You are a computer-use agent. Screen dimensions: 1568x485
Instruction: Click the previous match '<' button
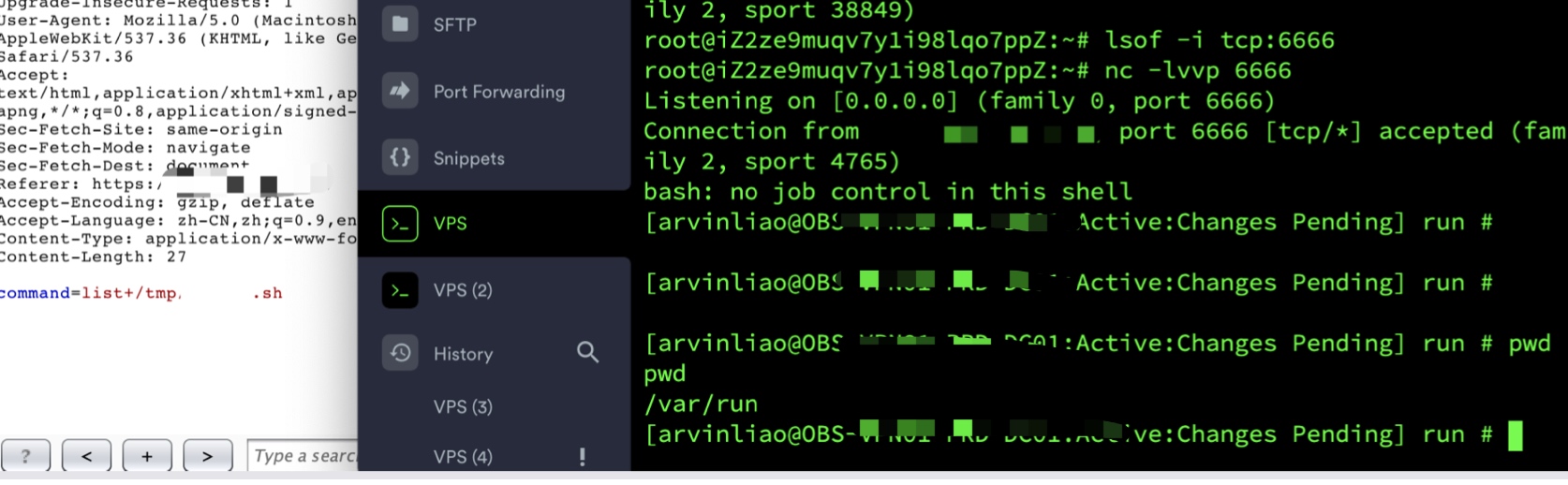[86, 456]
